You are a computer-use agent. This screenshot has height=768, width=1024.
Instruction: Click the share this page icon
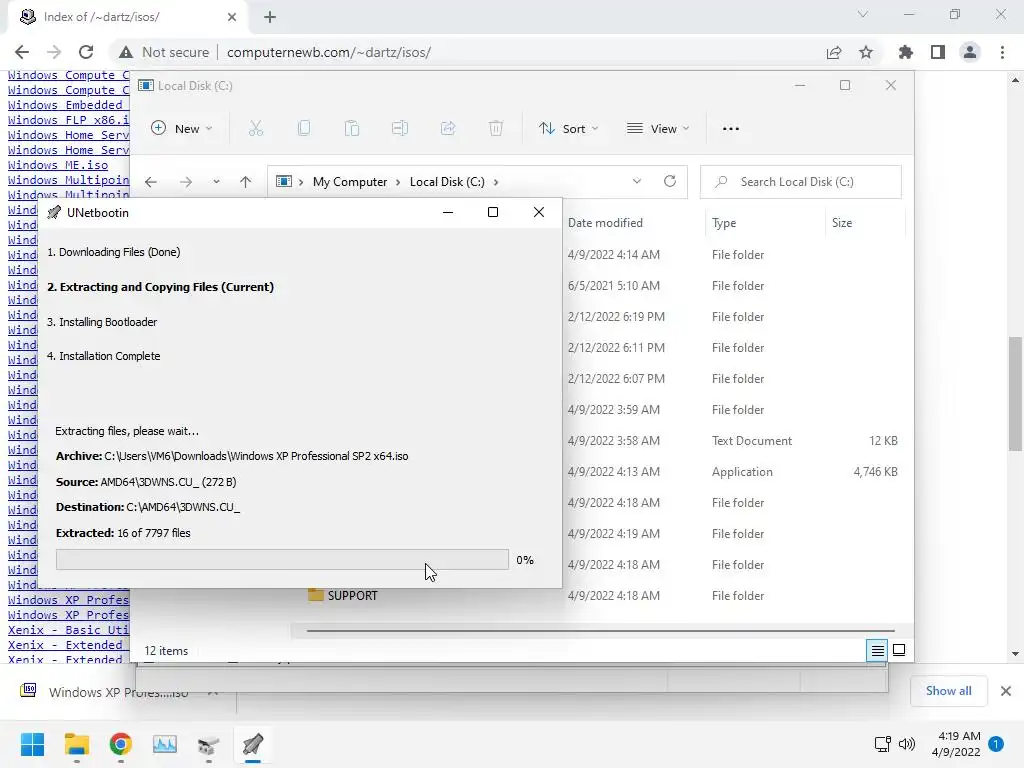(x=834, y=52)
